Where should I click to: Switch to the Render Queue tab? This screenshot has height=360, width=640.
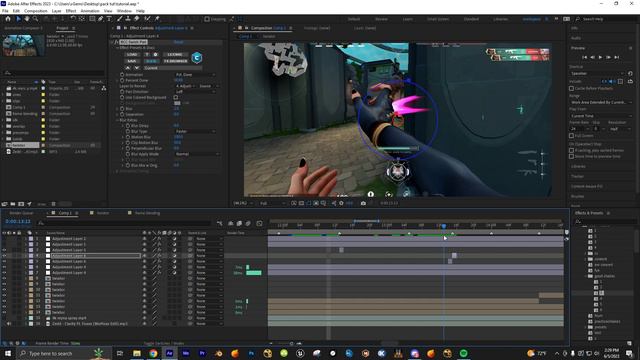coord(22,213)
